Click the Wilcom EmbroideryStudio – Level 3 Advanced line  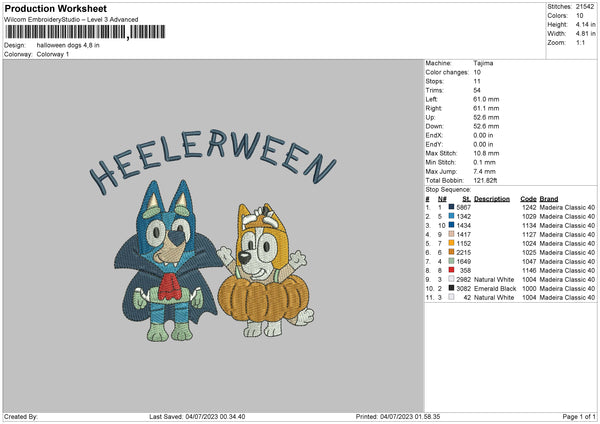(71, 19)
